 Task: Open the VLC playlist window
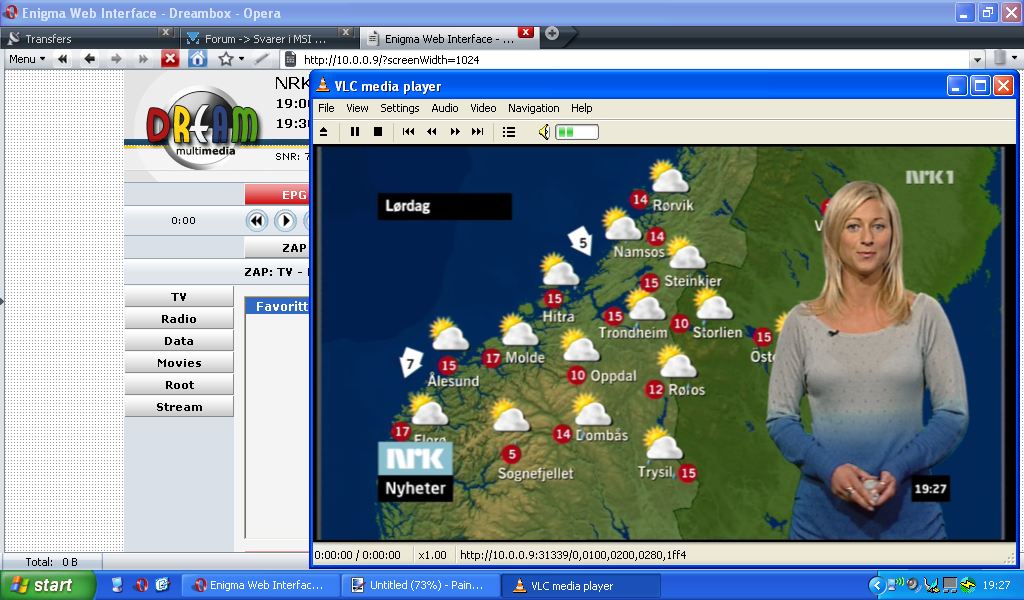tap(509, 132)
